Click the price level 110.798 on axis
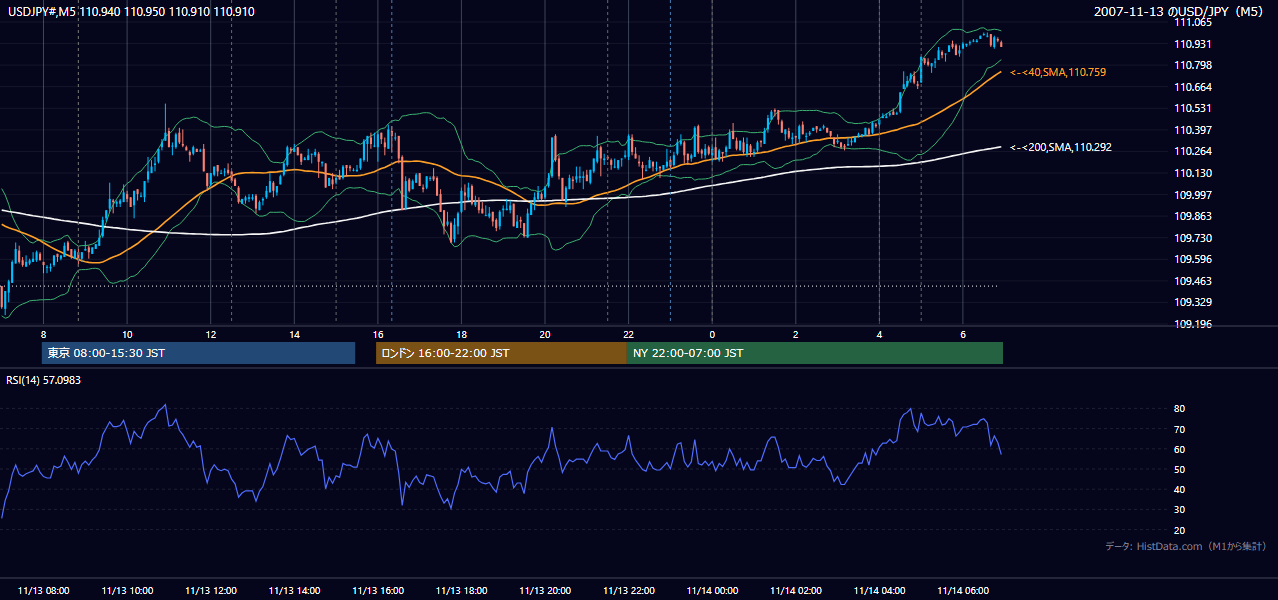 1193,65
